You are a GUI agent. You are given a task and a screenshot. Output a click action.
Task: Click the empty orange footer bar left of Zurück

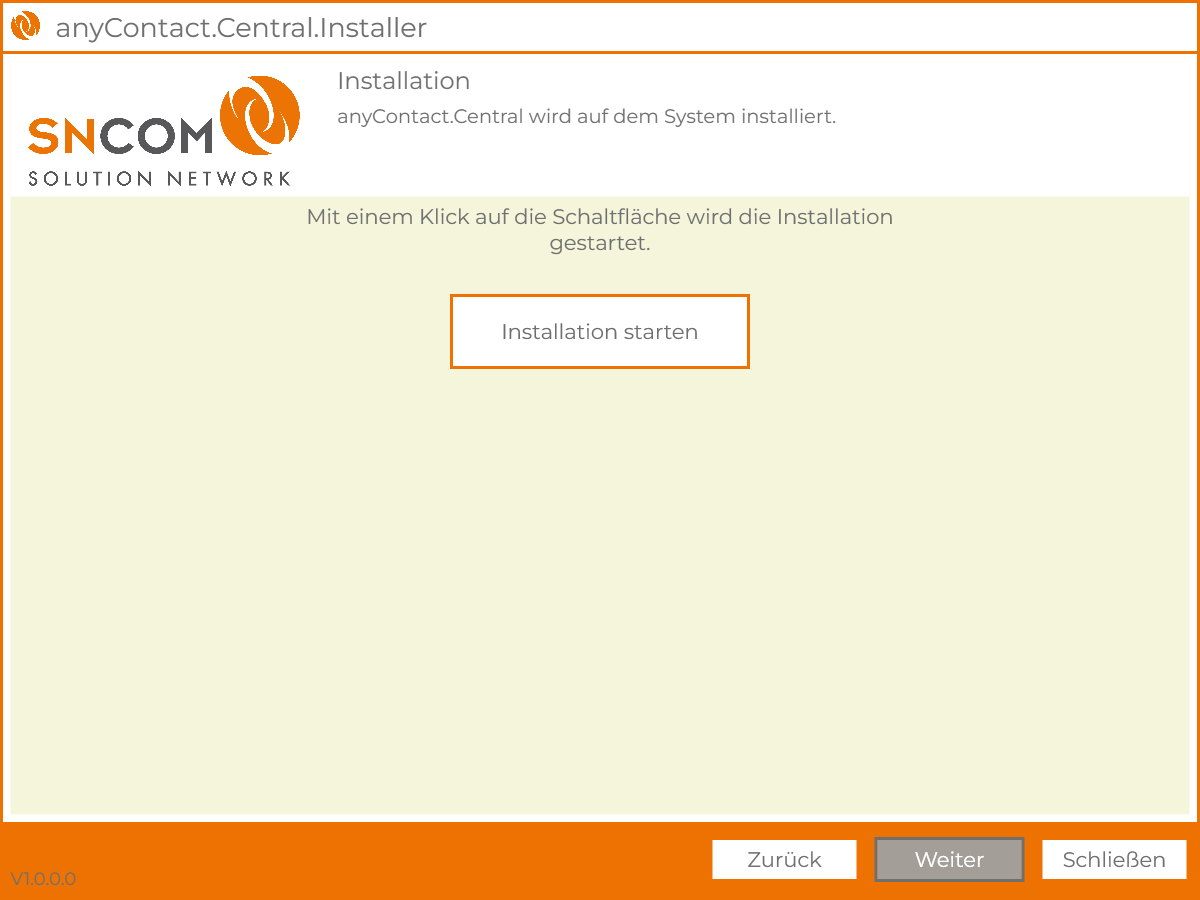(x=380, y=860)
